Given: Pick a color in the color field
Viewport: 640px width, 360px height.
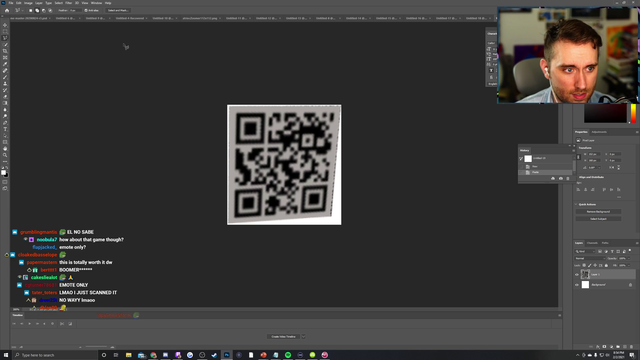Looking at the screenshot, I should (605, 113).
